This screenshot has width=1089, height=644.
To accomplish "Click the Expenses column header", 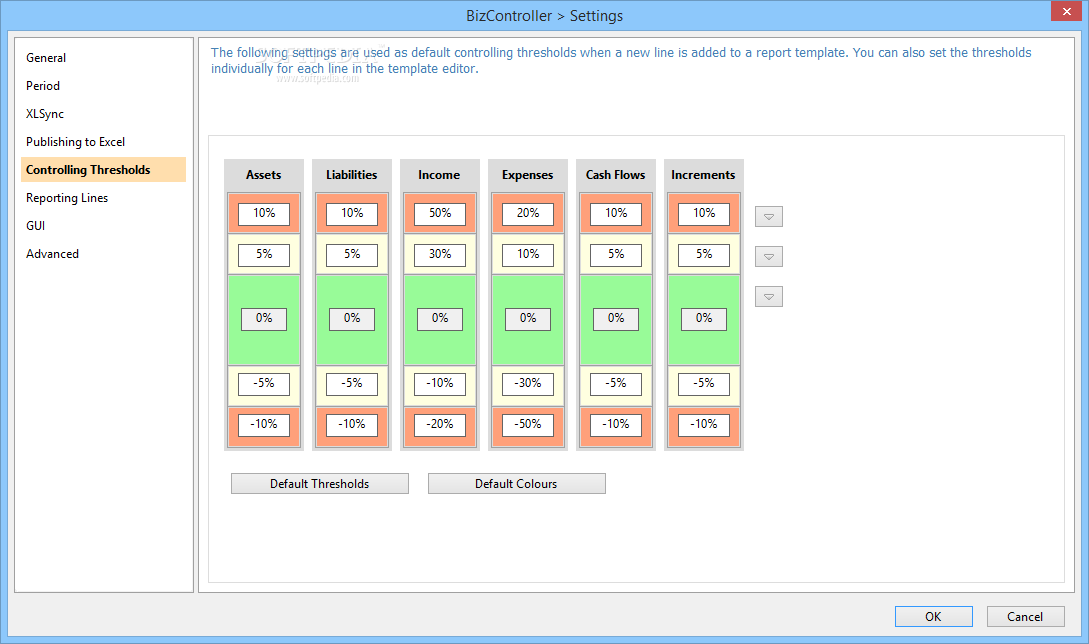I will pos(528,175).
